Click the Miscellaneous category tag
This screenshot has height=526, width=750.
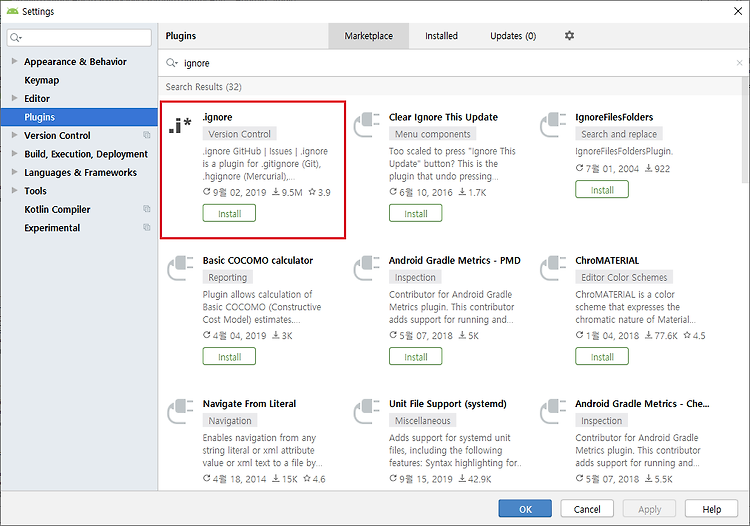tap(422, 421)
